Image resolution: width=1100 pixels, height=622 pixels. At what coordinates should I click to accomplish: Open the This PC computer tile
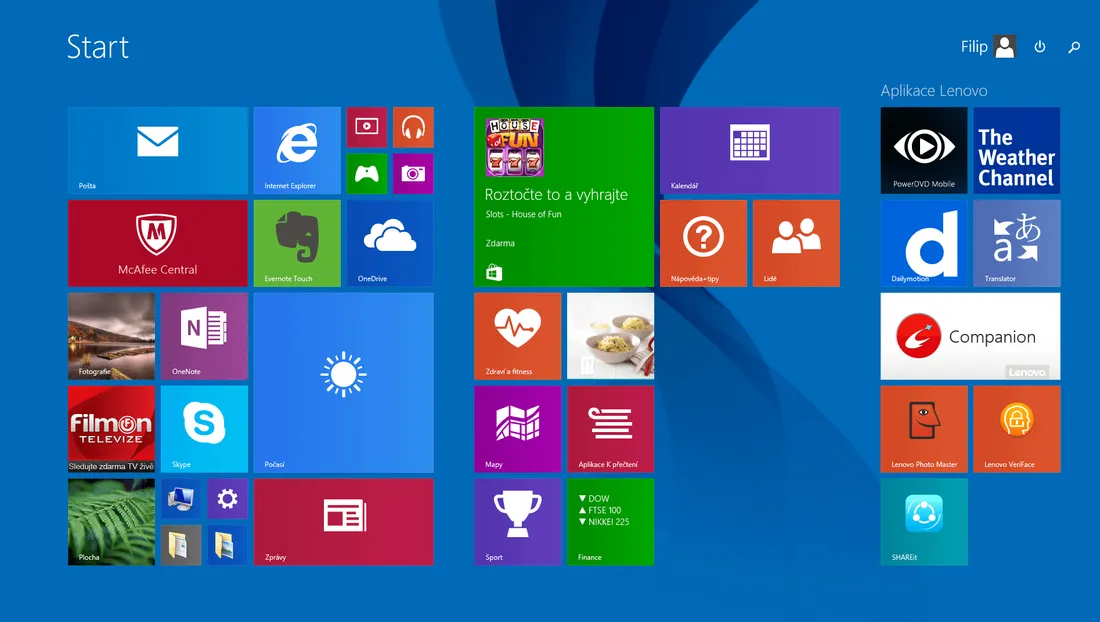point(181,499)
